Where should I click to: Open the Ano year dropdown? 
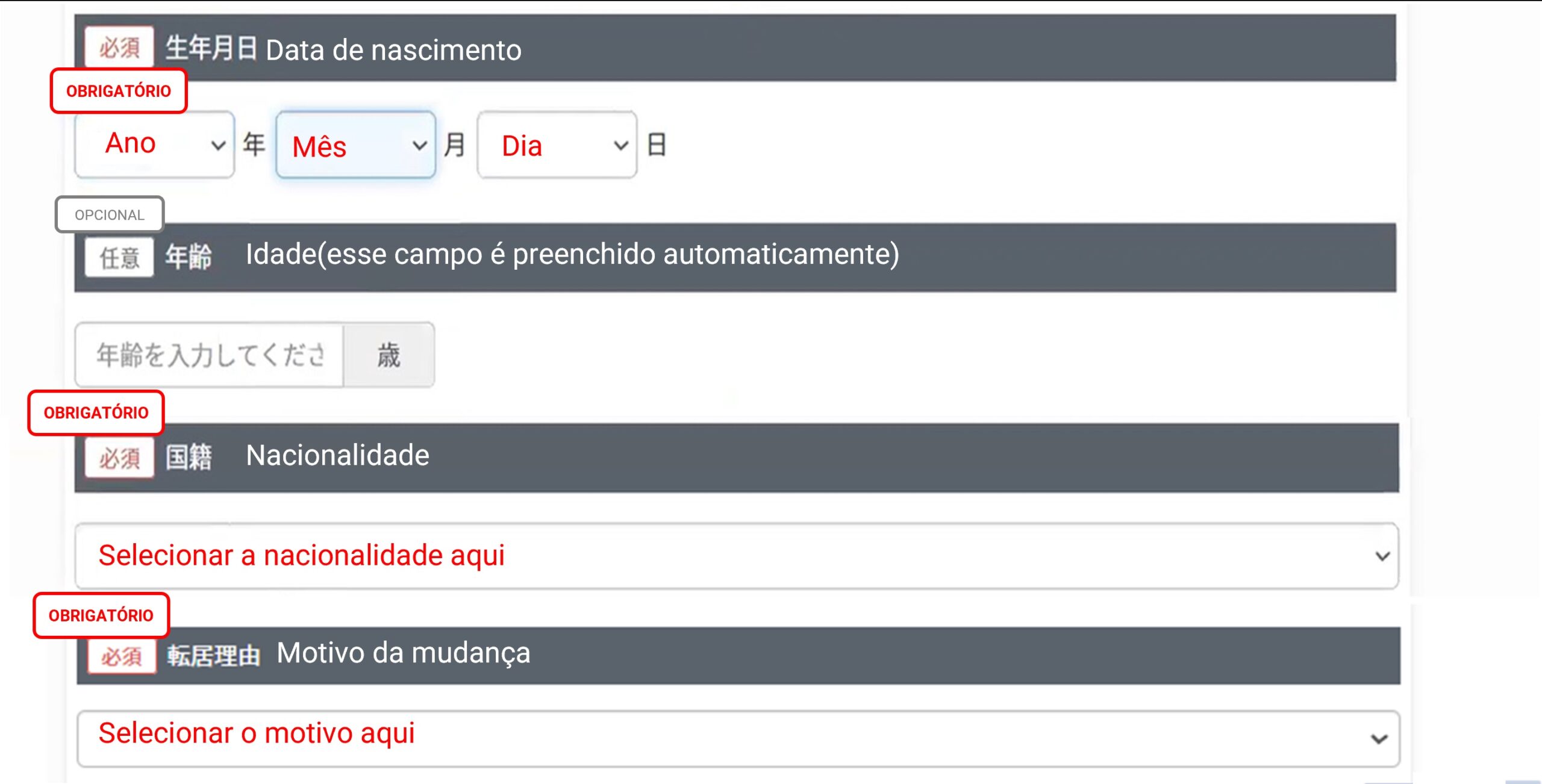[155, 145]
